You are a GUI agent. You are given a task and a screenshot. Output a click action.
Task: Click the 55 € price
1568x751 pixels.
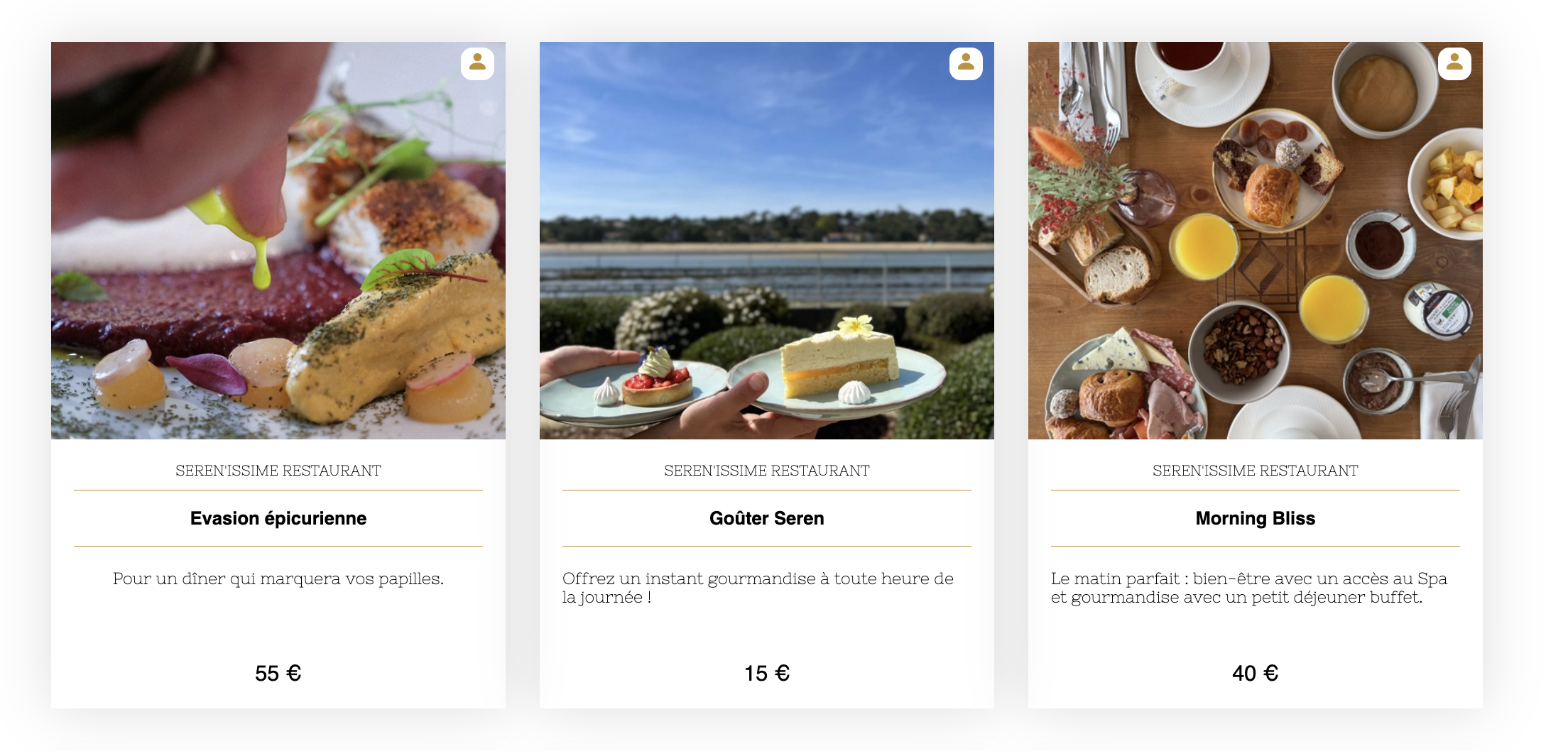tap(278, 673)
